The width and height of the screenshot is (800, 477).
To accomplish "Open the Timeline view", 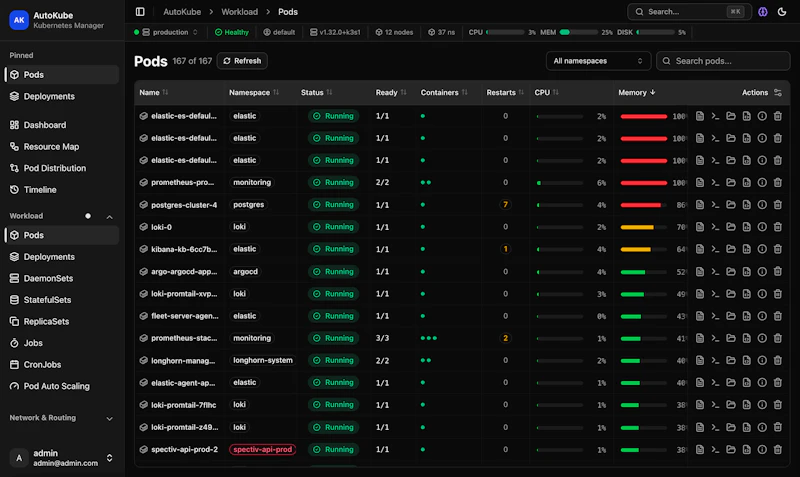I will tap(62, 190).
